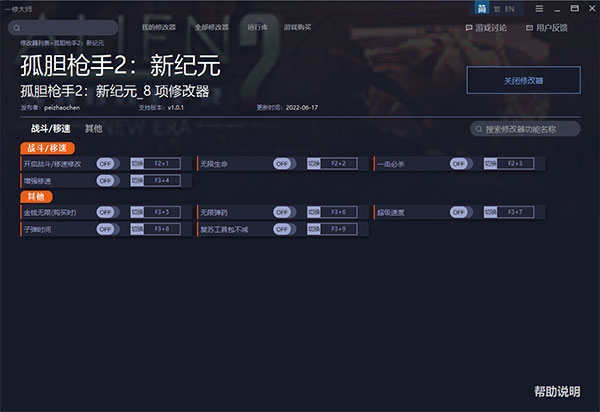Turn on 无限弹药 unlimited ammo switch
This screenshot has width=600, height=412.
[x=283, y=212]
